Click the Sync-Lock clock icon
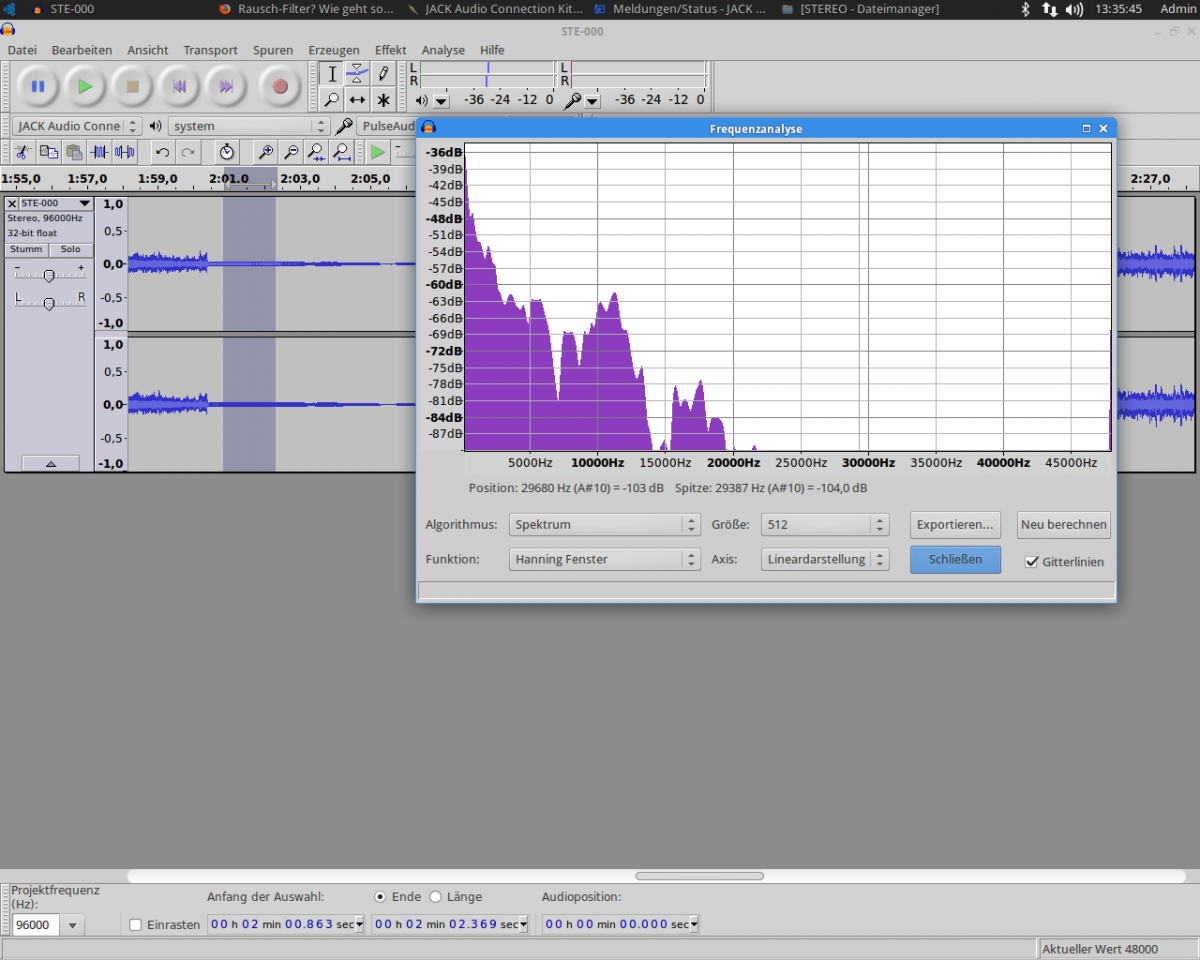1200x960 pixels. click(227, 152)
